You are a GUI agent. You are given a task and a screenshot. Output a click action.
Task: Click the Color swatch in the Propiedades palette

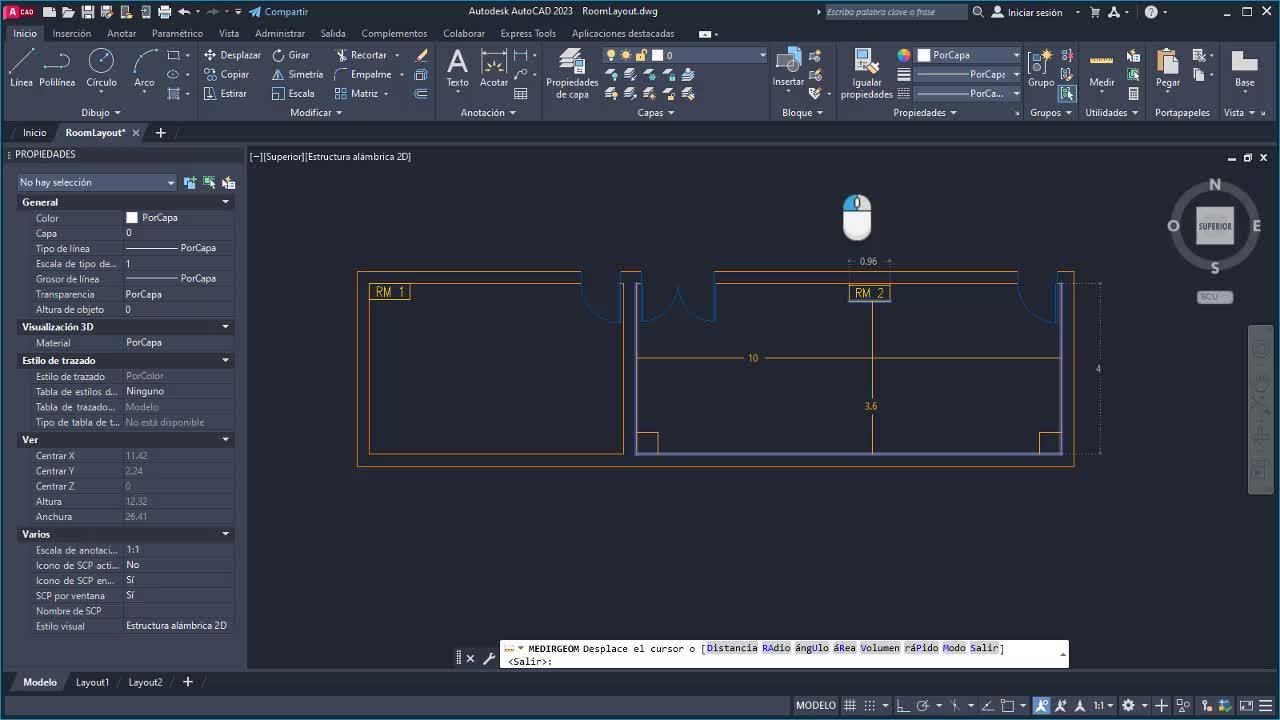coord(133,217)
